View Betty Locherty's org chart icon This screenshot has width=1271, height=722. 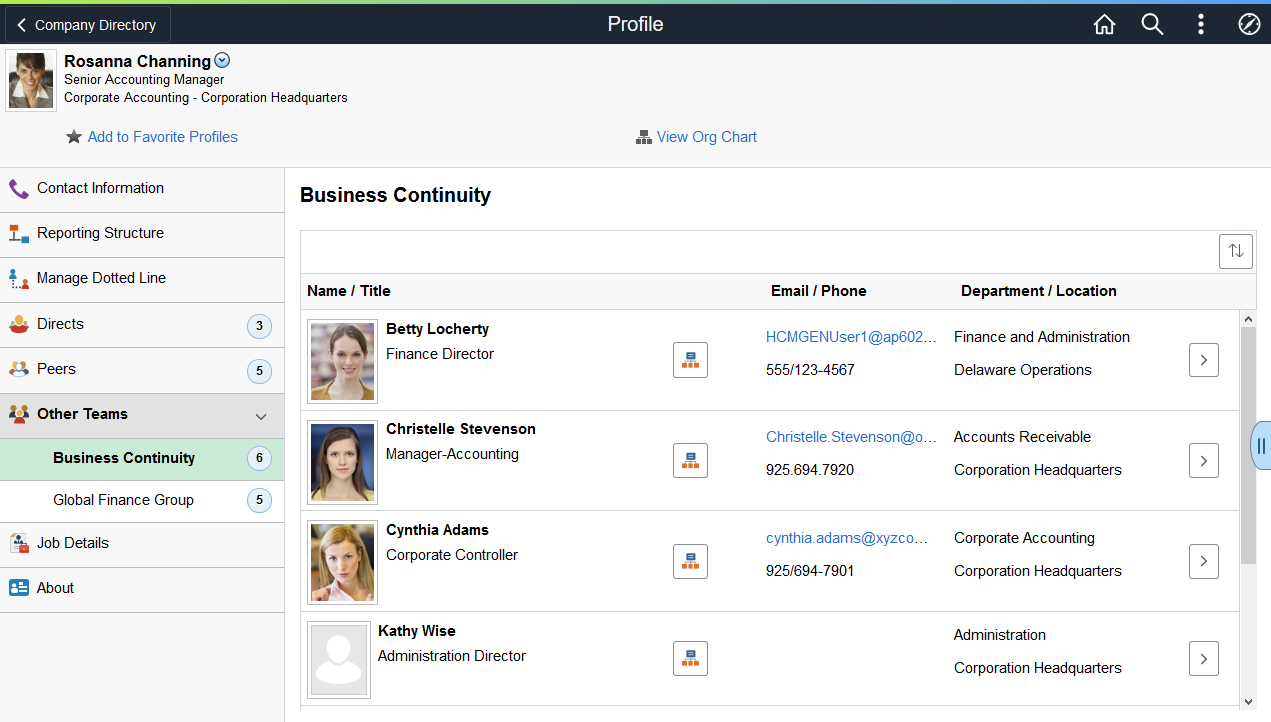[690, 360]
